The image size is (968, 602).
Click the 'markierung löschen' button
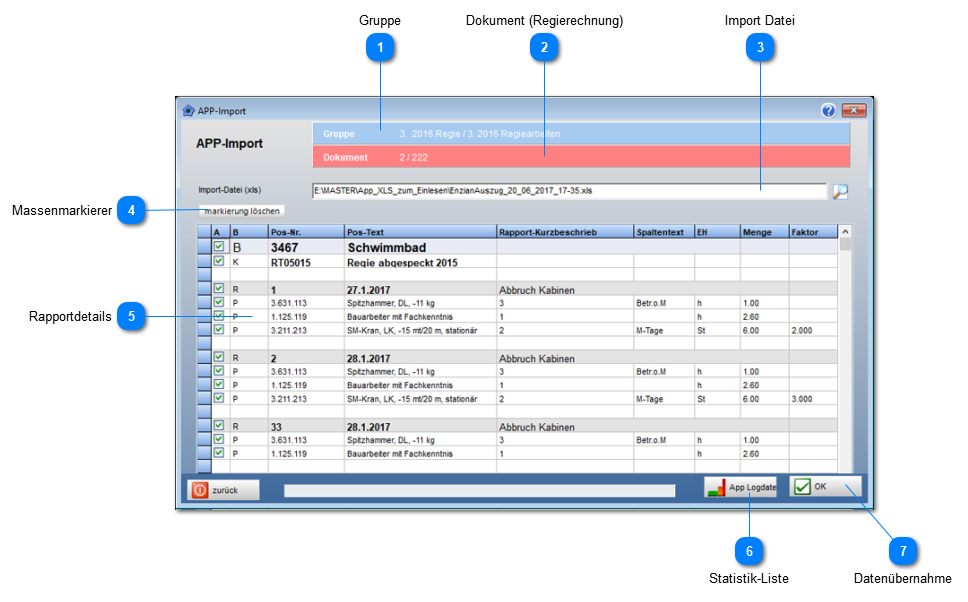pyautogui.click(x=241, y=211)
